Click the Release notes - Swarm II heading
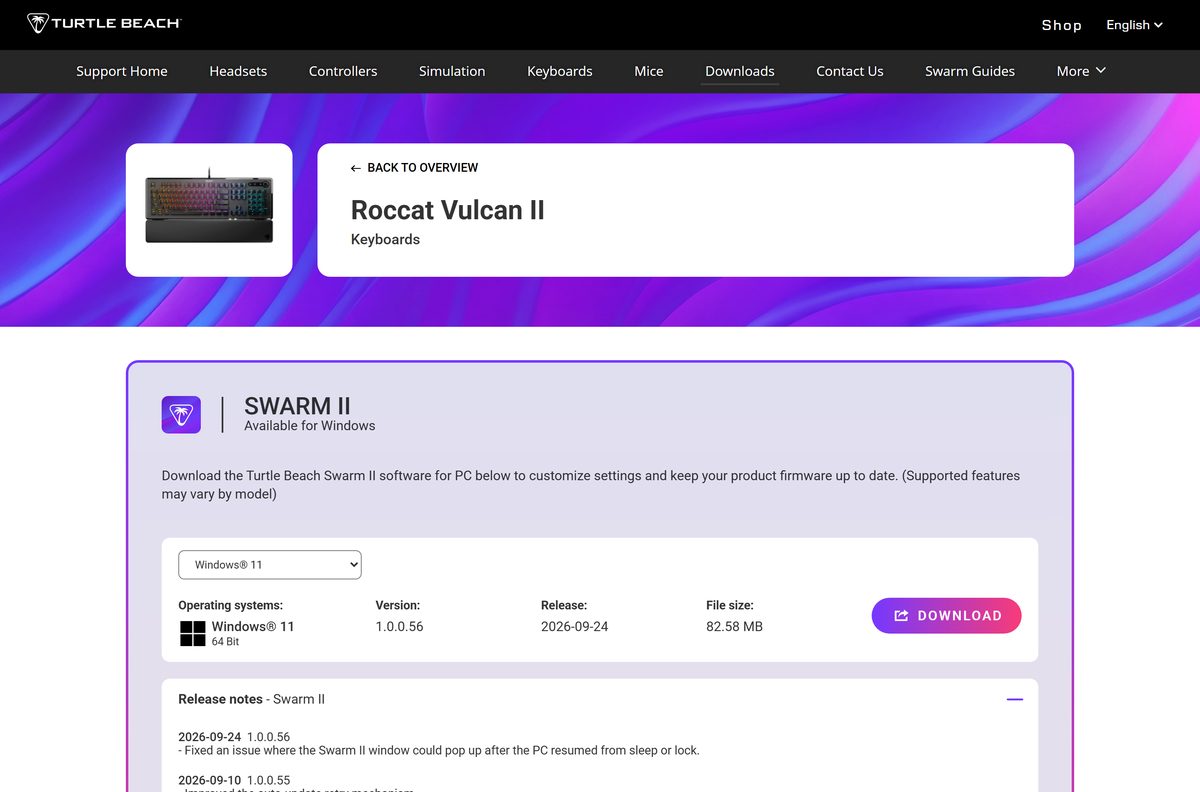The width and height of the screenshot is (1200, 792). click(x=252, y=700)
